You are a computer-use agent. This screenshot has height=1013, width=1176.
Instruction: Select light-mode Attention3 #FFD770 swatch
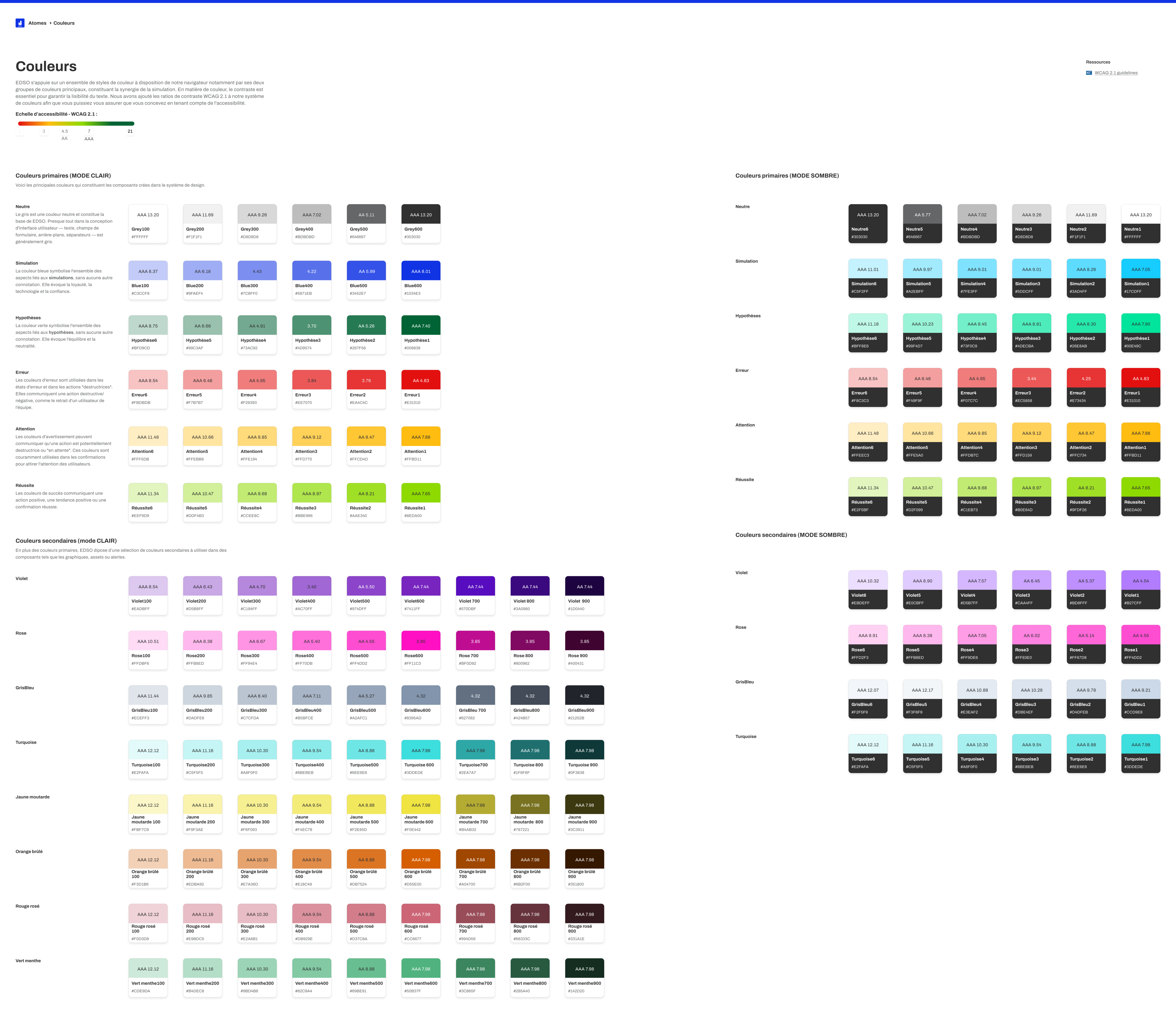tap(312, 446)
